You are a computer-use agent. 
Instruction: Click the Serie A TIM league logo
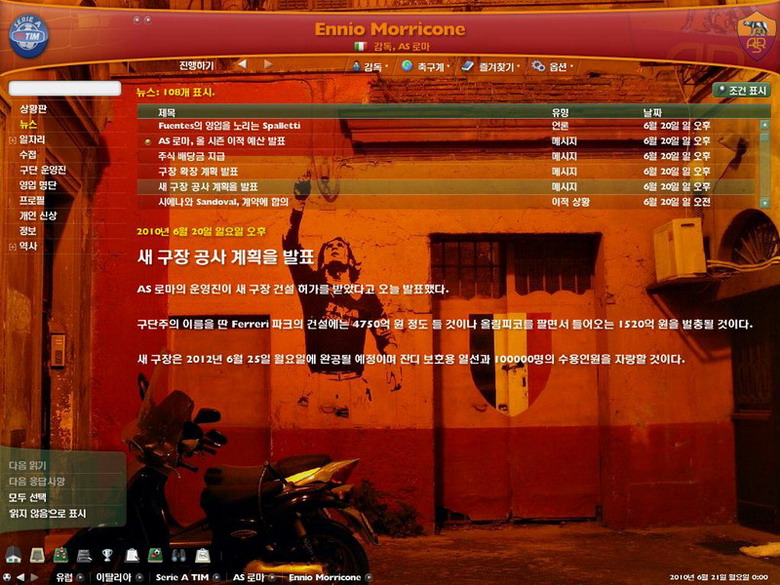29,35
